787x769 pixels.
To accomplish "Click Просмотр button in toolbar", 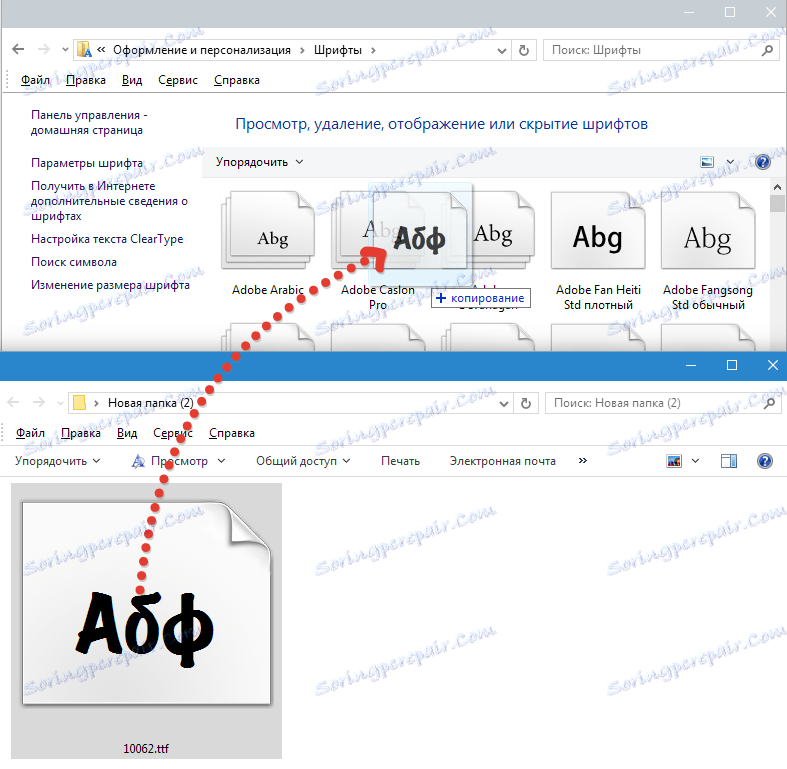I will (x=170, y=461).
